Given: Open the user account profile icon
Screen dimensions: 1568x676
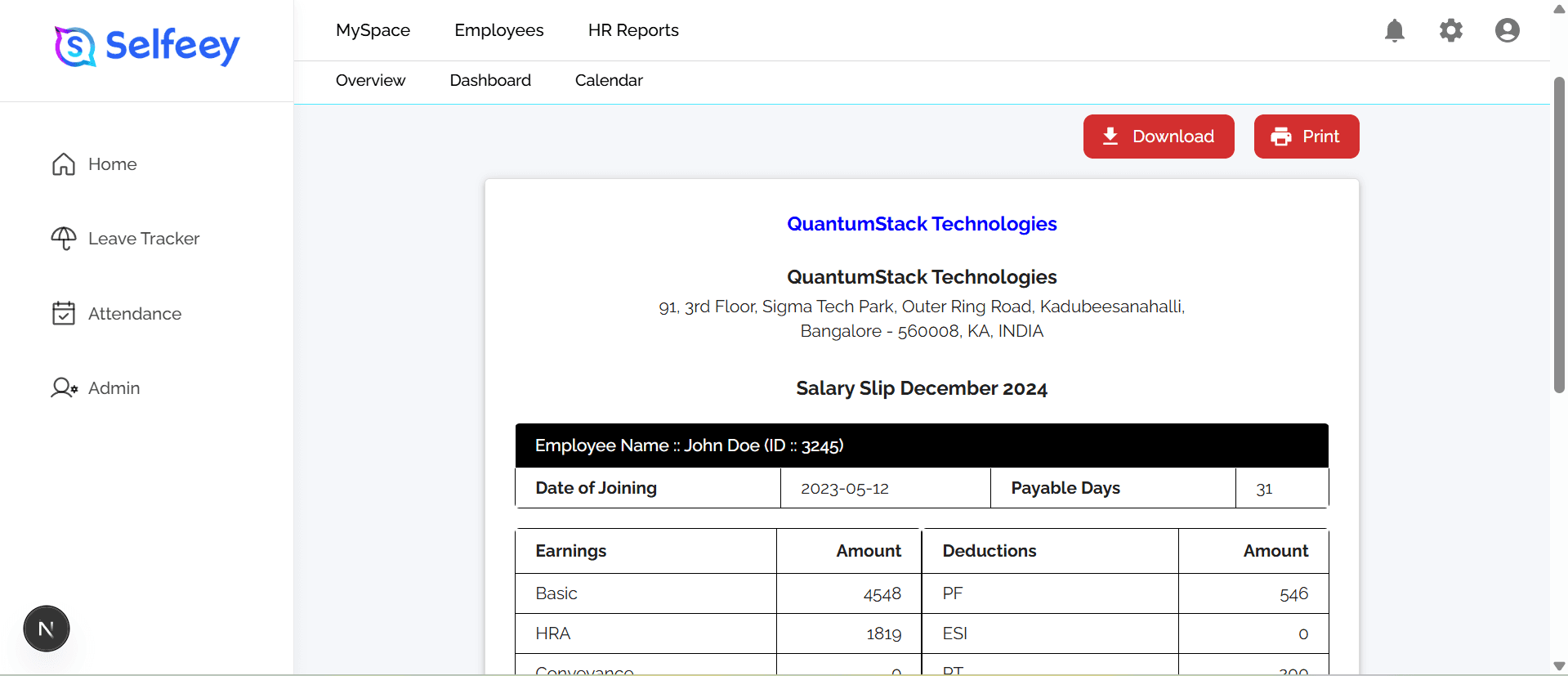Looking at the screenshot, I should click(1508, 30).
